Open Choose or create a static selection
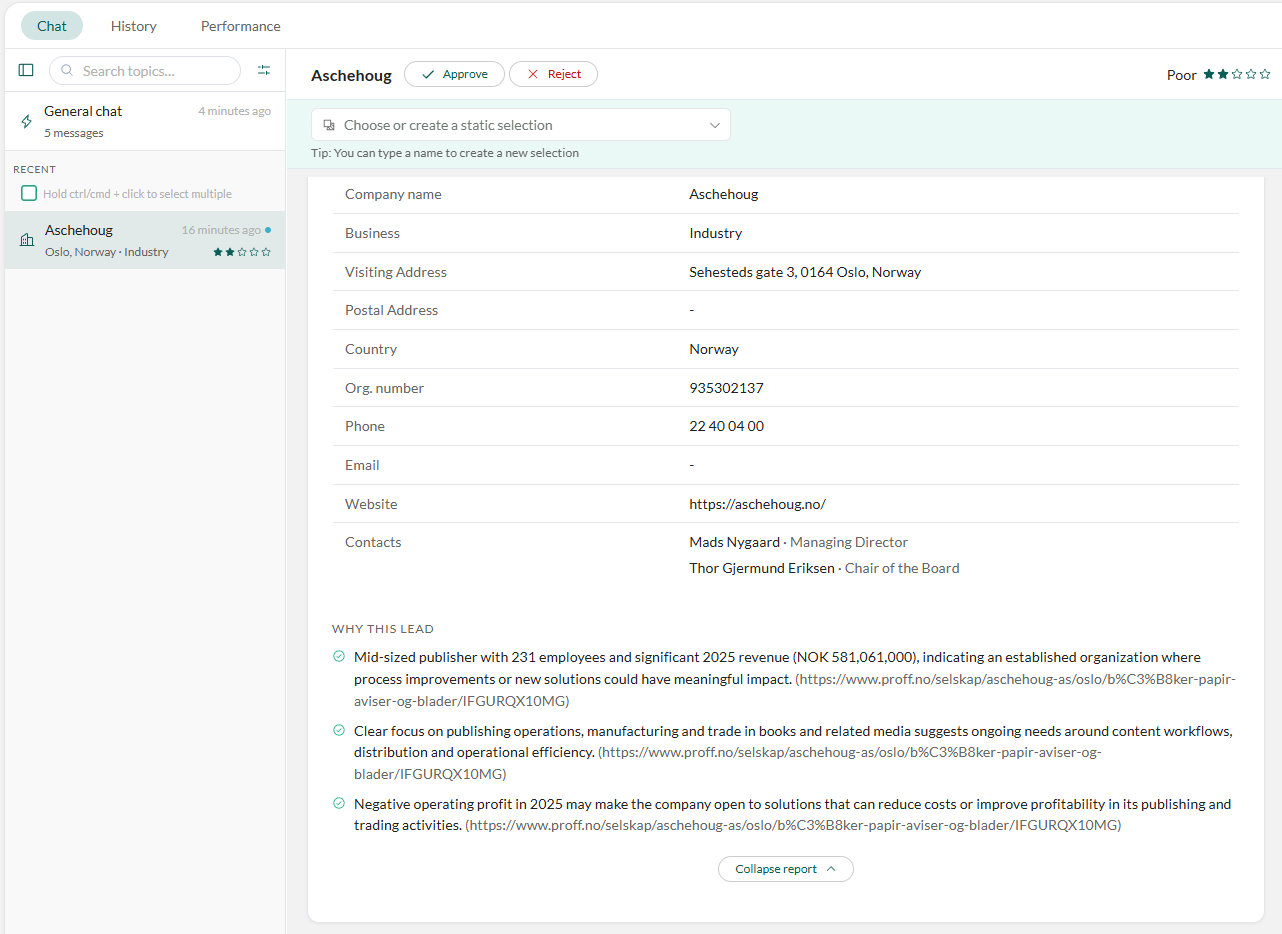This screenshot has height=934, width=1282. click(x=521, y=125)
